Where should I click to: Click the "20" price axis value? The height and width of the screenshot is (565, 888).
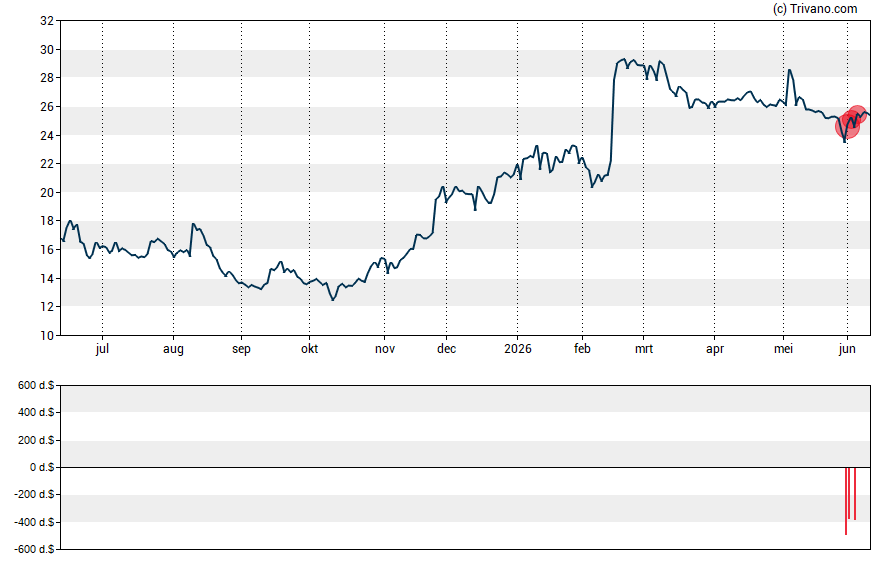(47, 192)
